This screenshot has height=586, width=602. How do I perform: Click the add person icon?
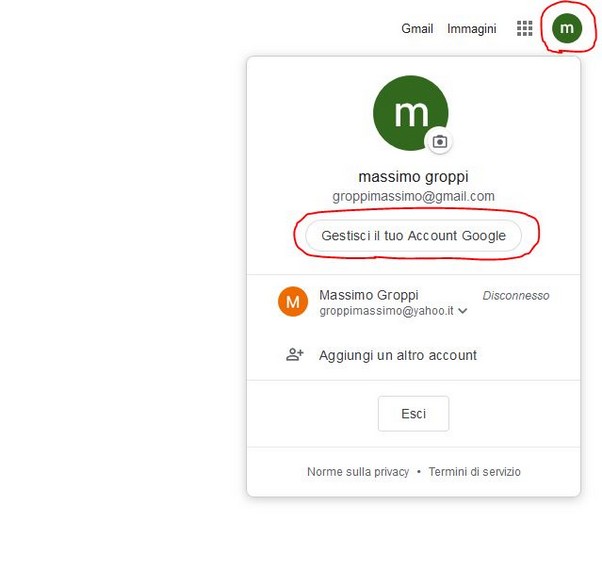[294, 354]
